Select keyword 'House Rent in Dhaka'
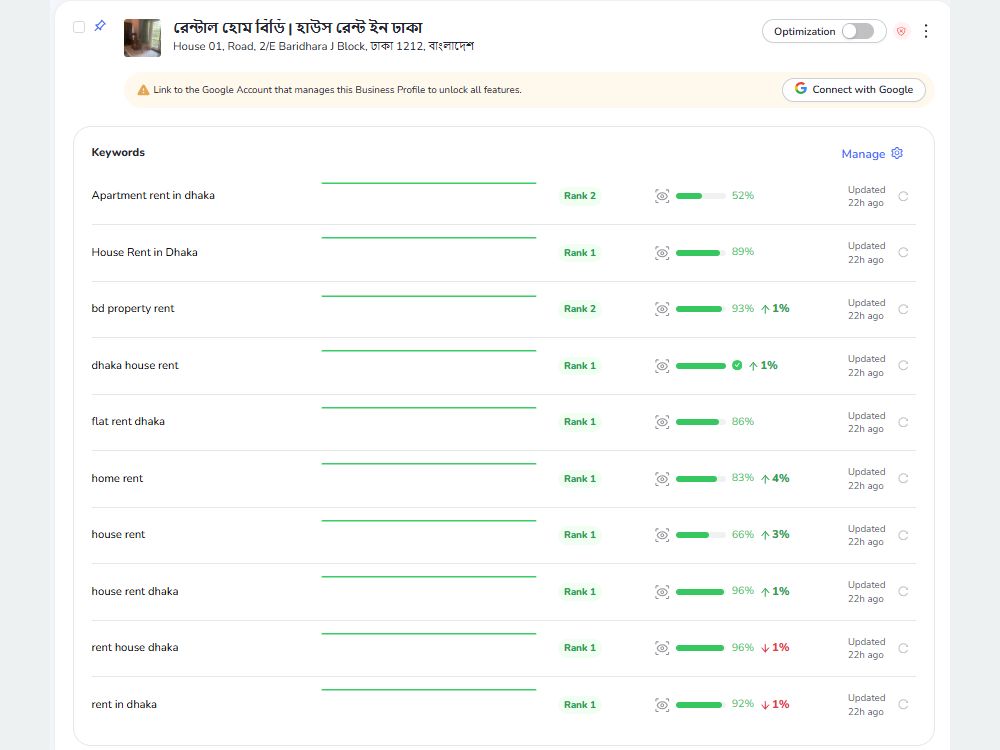 click(145, 252)
